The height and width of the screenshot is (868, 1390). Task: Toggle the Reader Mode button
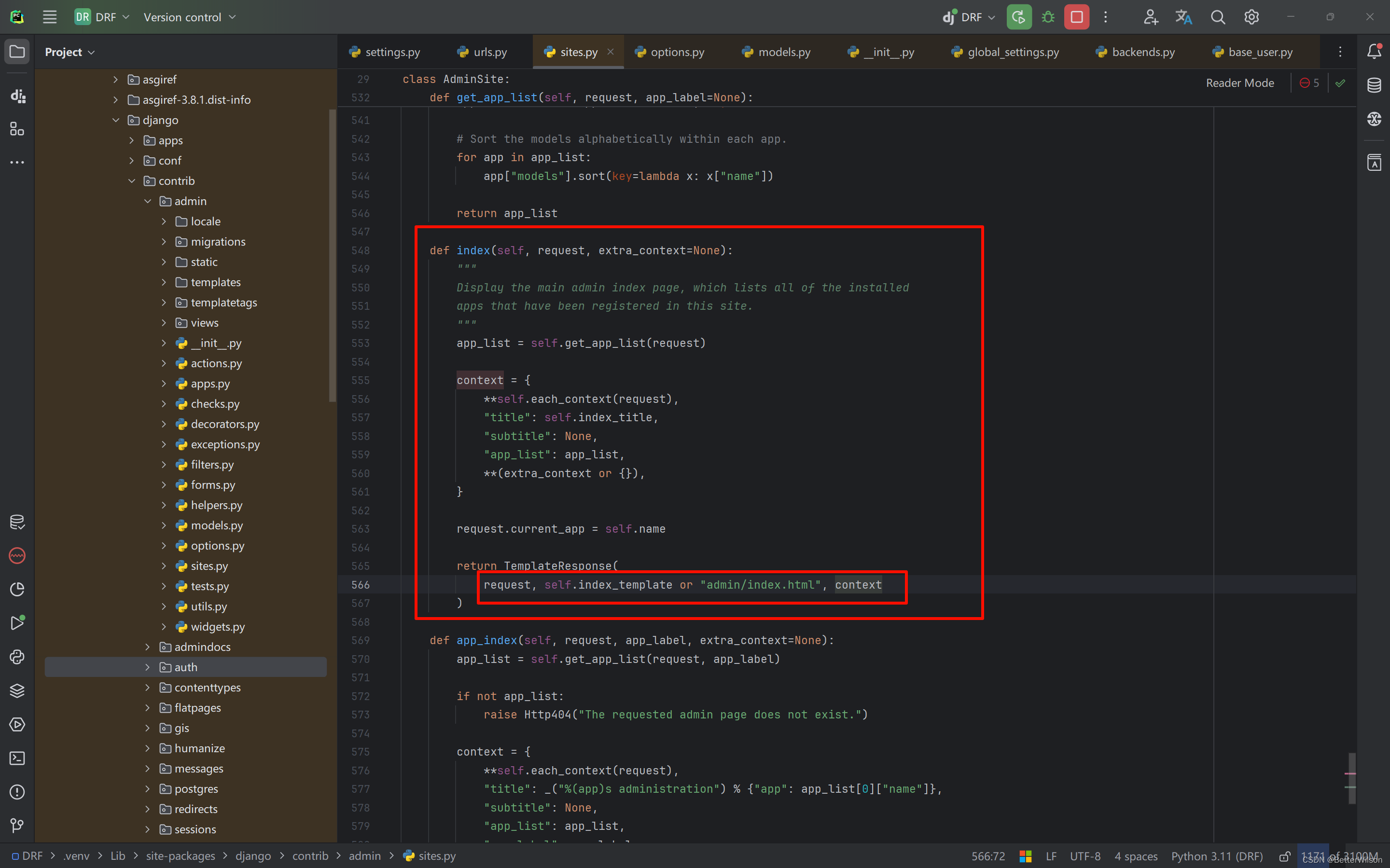click(1239, 84)
